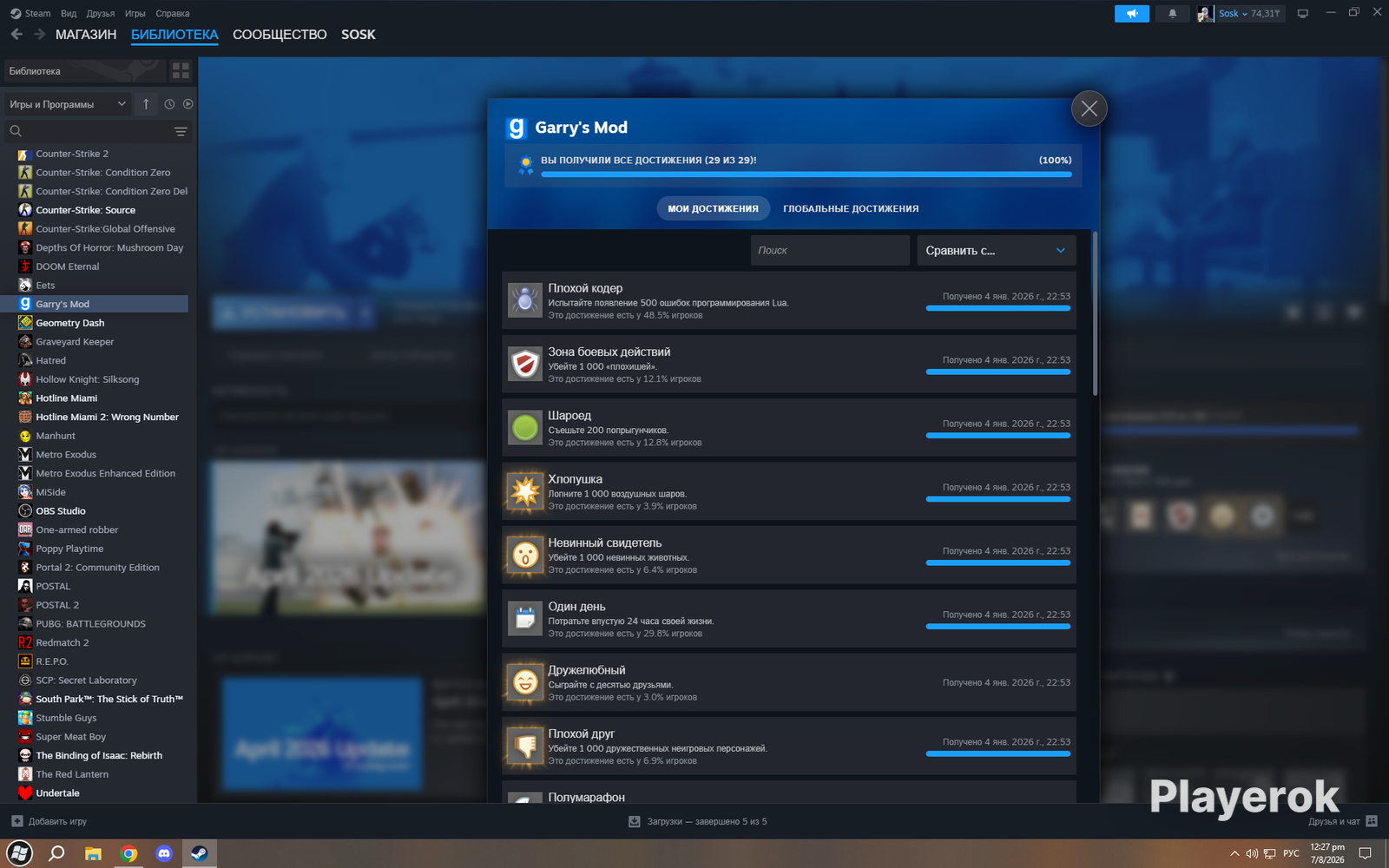1389x868 pixels.
Task: Open the Игры menu
Action: pyautogui.click(x=135, y=14)
